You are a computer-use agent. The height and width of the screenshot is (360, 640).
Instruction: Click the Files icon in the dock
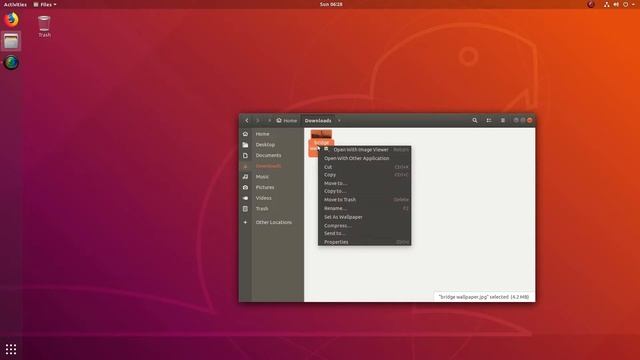[x=11, y=41]
